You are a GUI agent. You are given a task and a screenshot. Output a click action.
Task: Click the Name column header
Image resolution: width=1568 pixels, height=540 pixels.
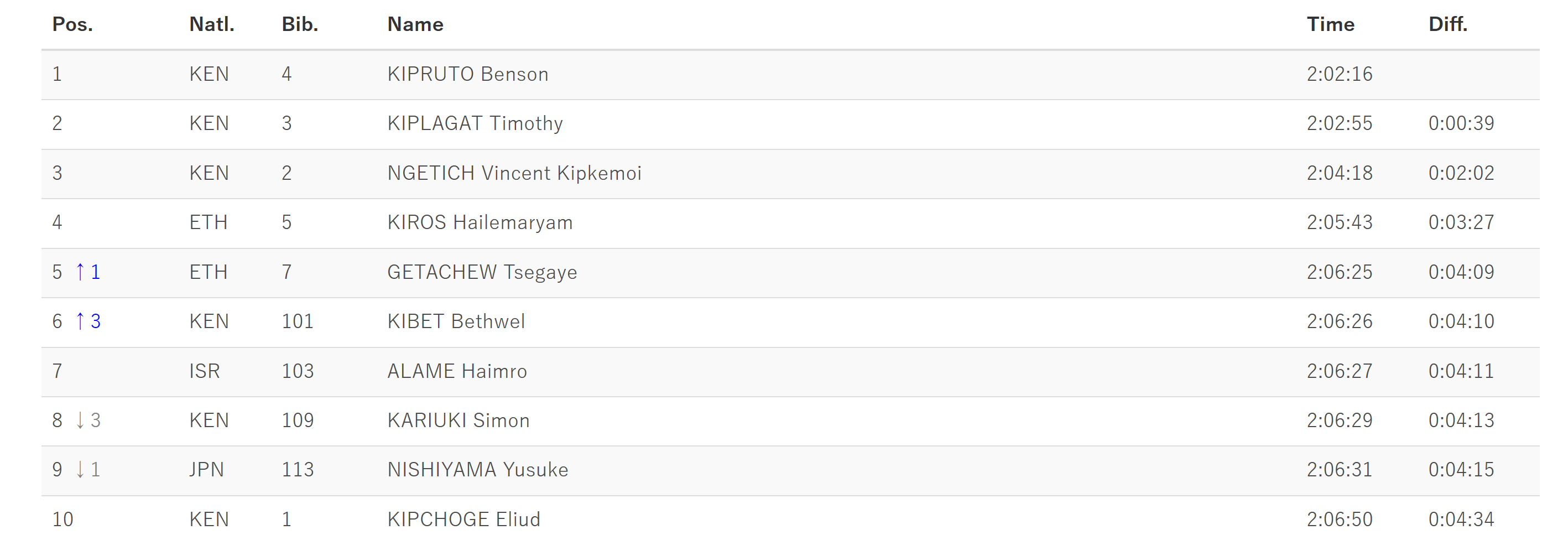click(x=416, y=24)
